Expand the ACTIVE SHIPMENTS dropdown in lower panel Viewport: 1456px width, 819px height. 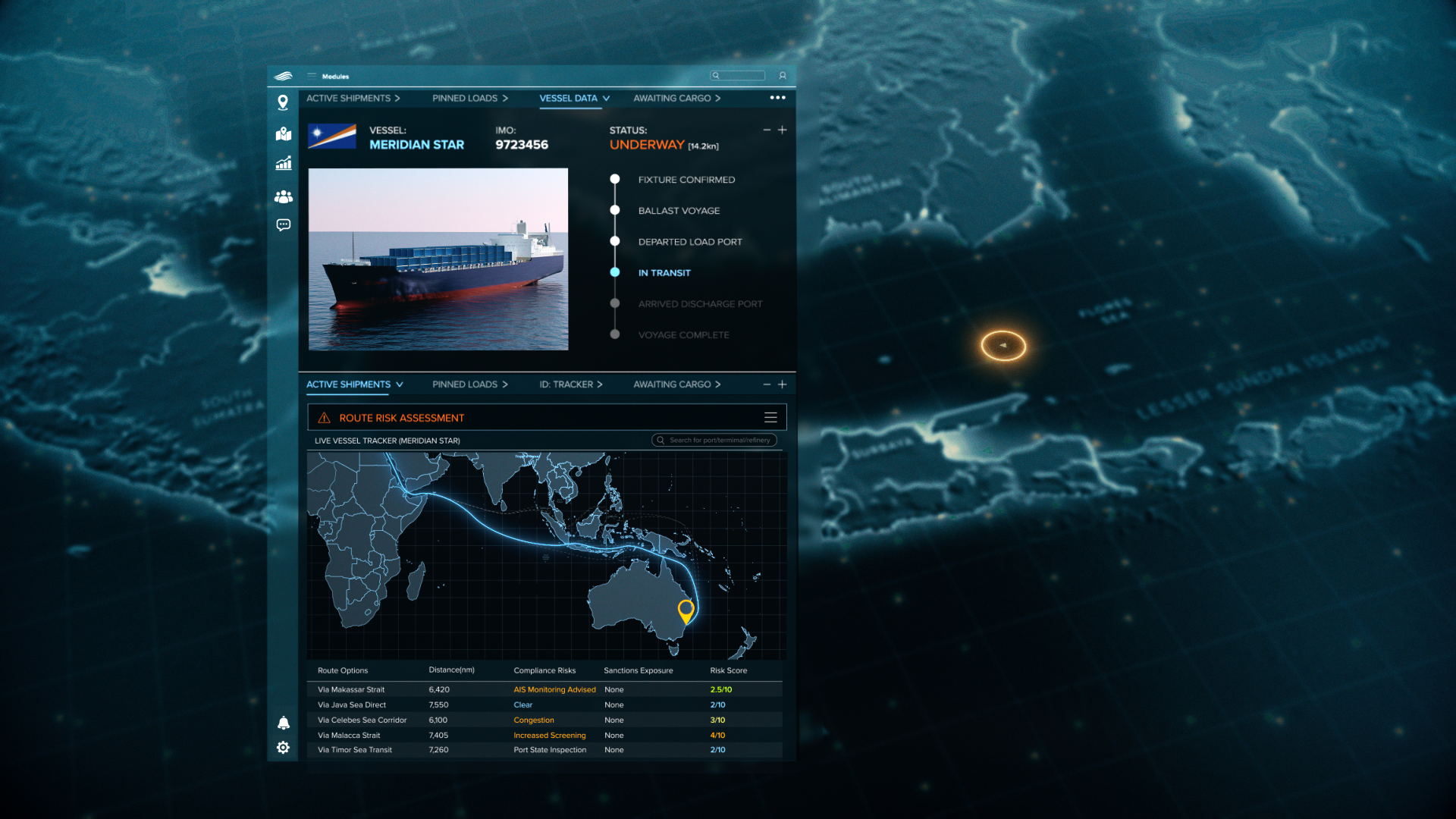(400, 384)
